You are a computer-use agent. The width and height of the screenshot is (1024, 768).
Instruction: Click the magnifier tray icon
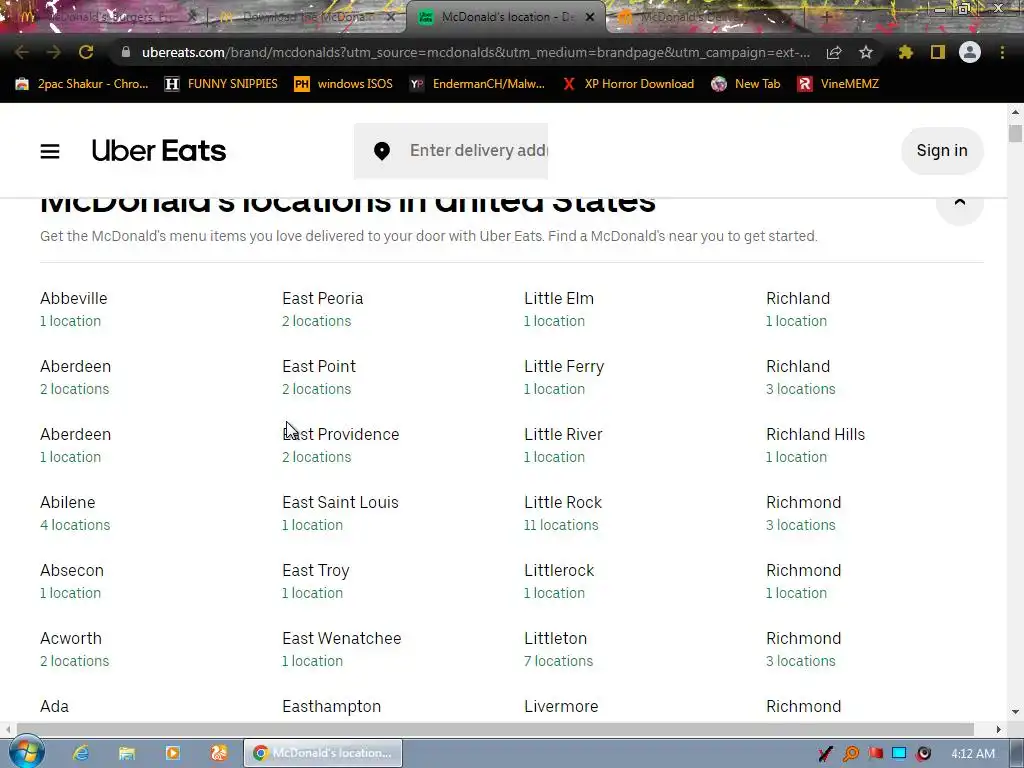coord(851,753)
